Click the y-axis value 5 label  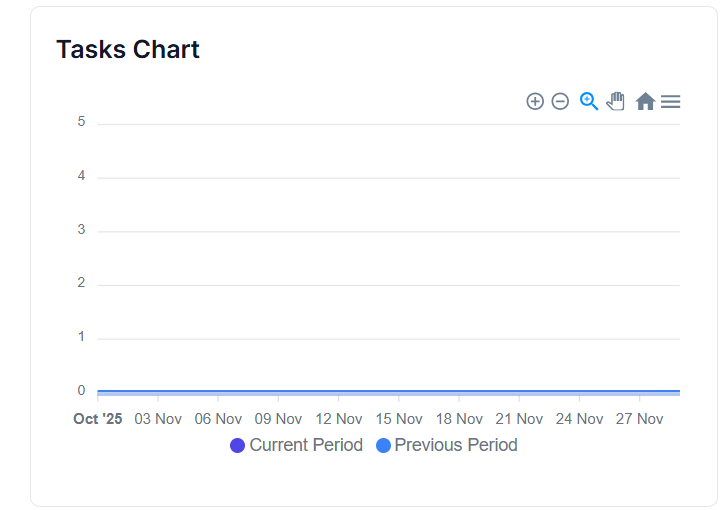[x=81, y=122]
